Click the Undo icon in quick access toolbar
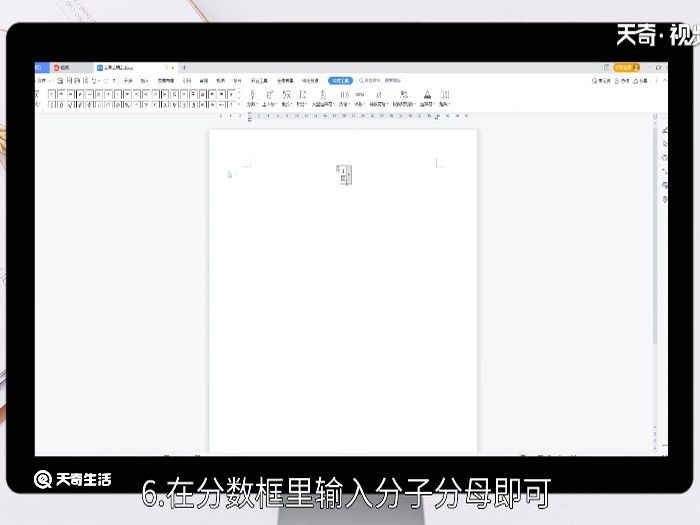 95,81
